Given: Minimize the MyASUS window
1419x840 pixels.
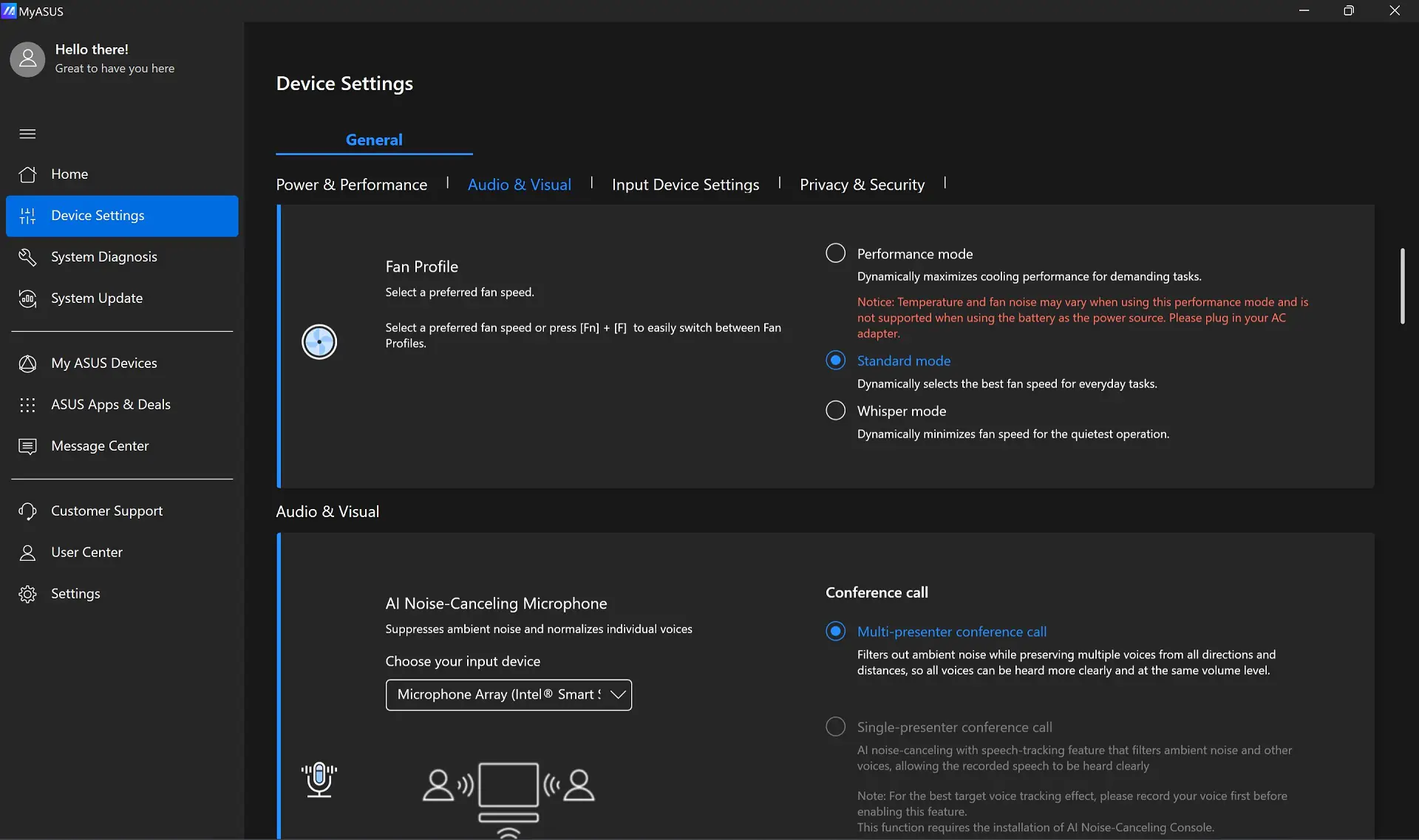Looking at the screenshot, I should pos(1304,10).
